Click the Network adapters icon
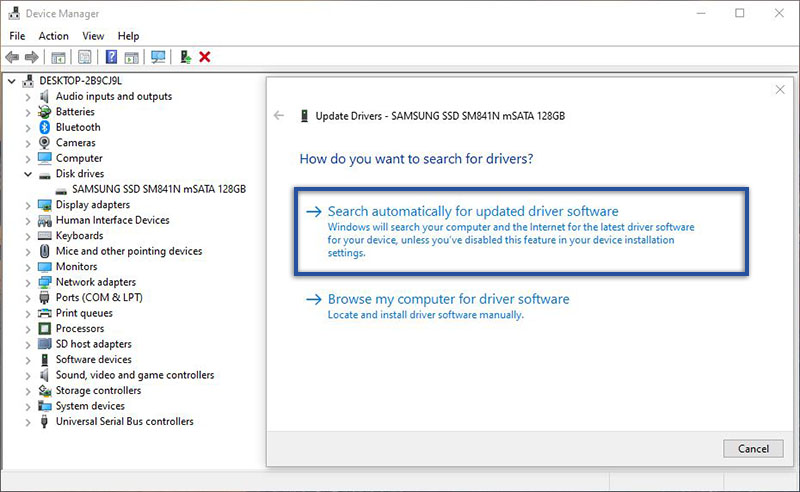Viewport: 800px width, 492px height. point(45,282)
